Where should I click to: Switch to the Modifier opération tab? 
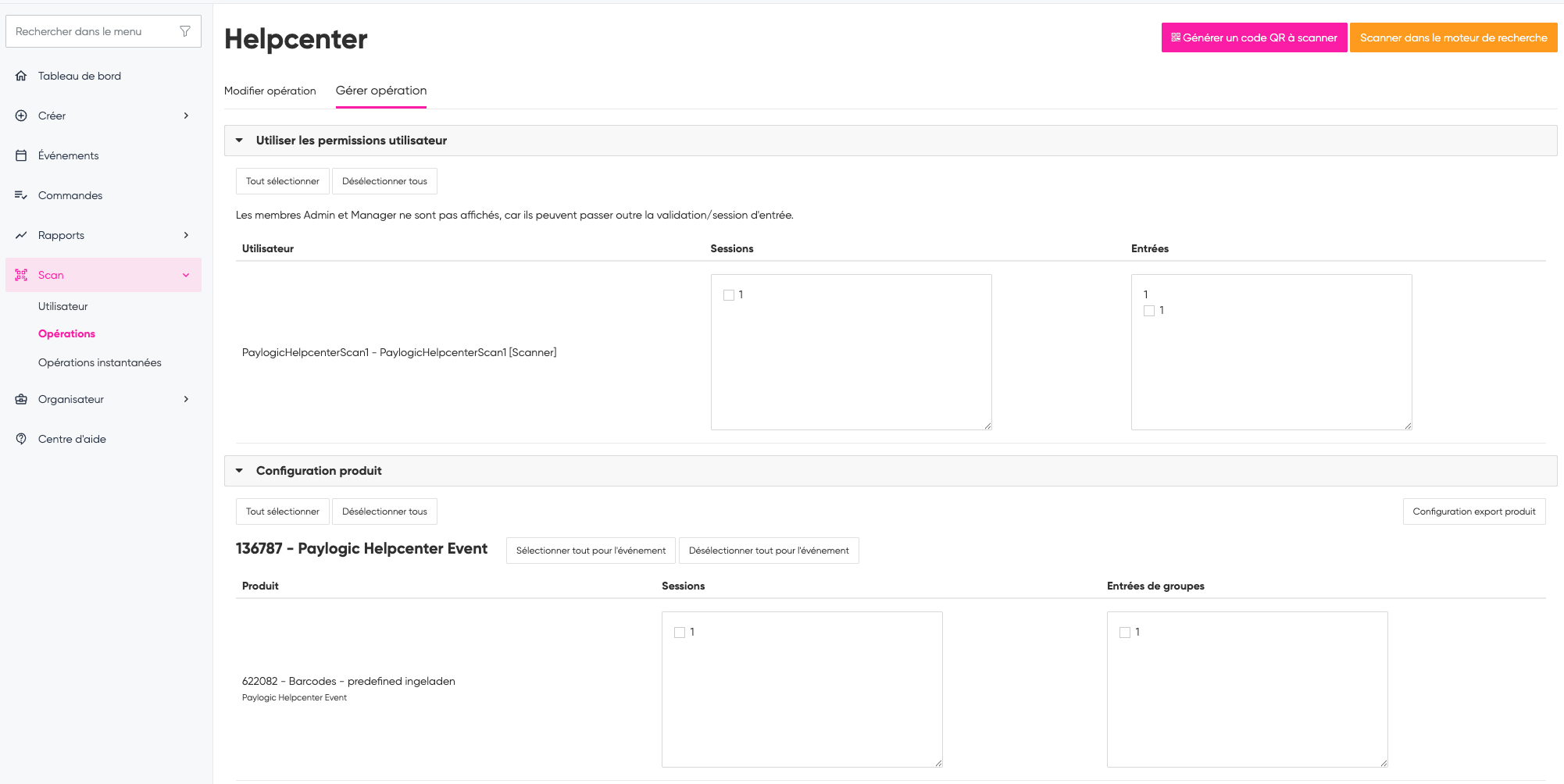click(x=270, y=91)
